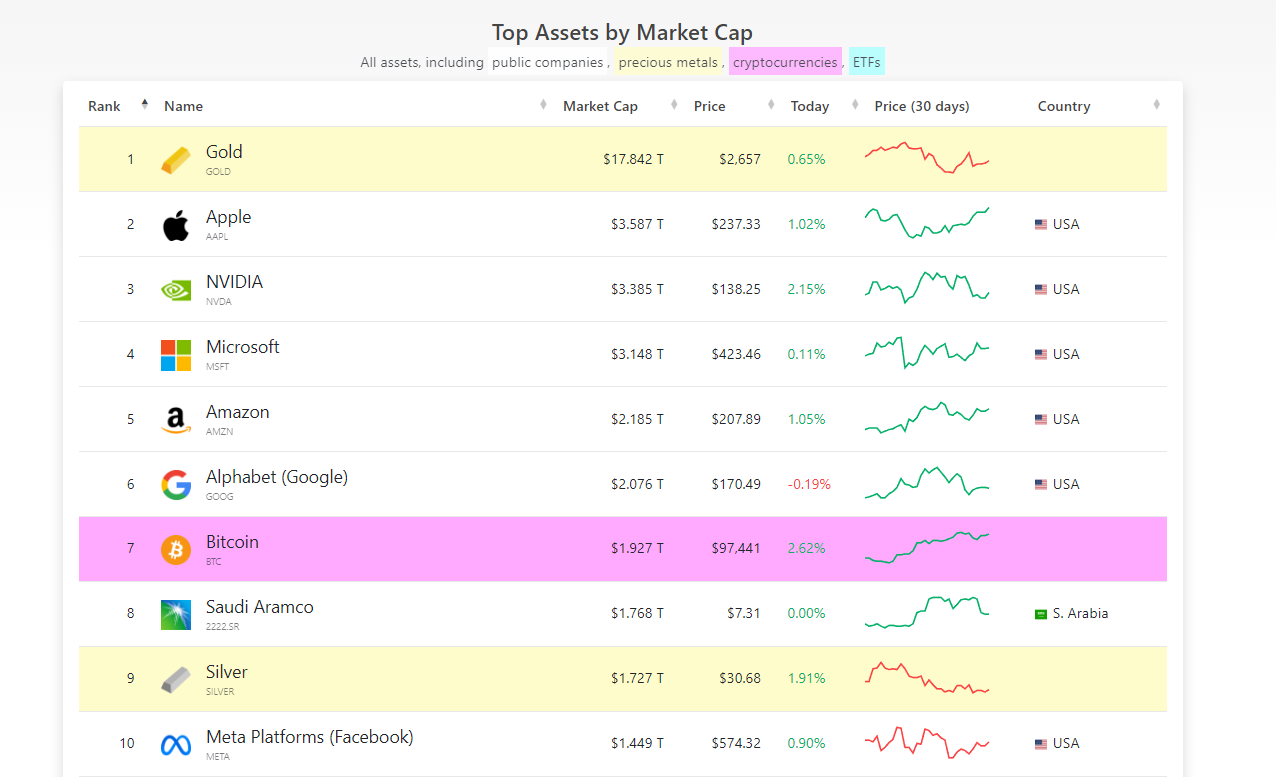The width and height of the screenshot is (1276, 777).
Task: Click Saudi Aramco market cap $1.768 T
Action: tap(637, 613)
